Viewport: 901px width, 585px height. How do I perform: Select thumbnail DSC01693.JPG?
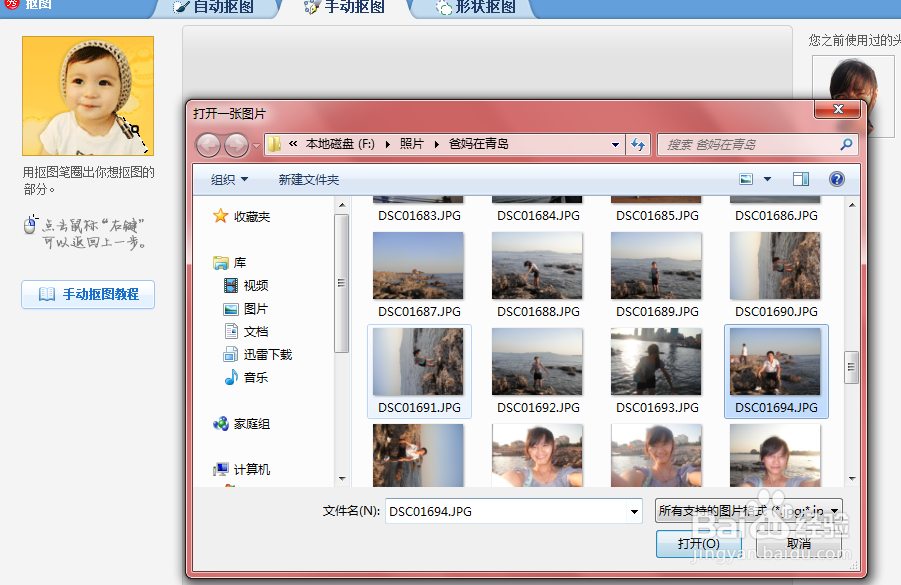pyautogui.click(x=656, y=362)
